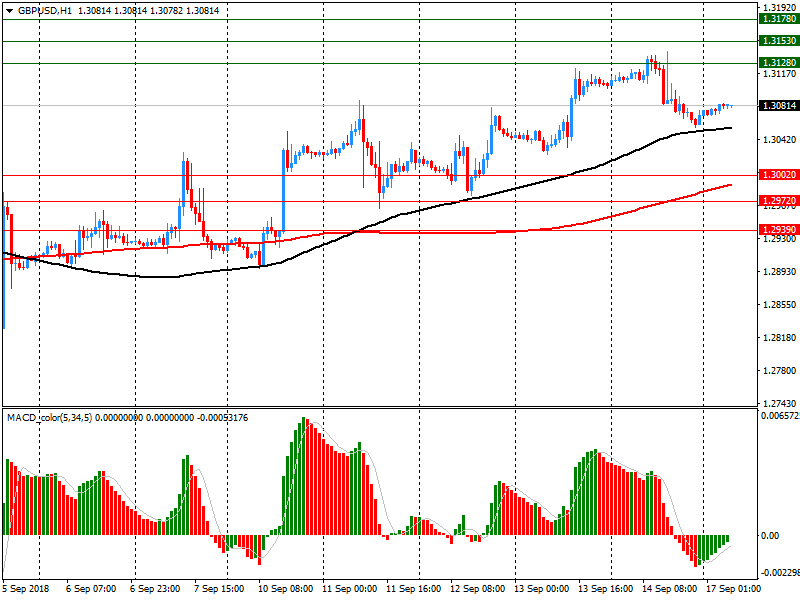Click the 14 Sep 08:00 time label
Screen dimensions: 800x600
(669, 589)
